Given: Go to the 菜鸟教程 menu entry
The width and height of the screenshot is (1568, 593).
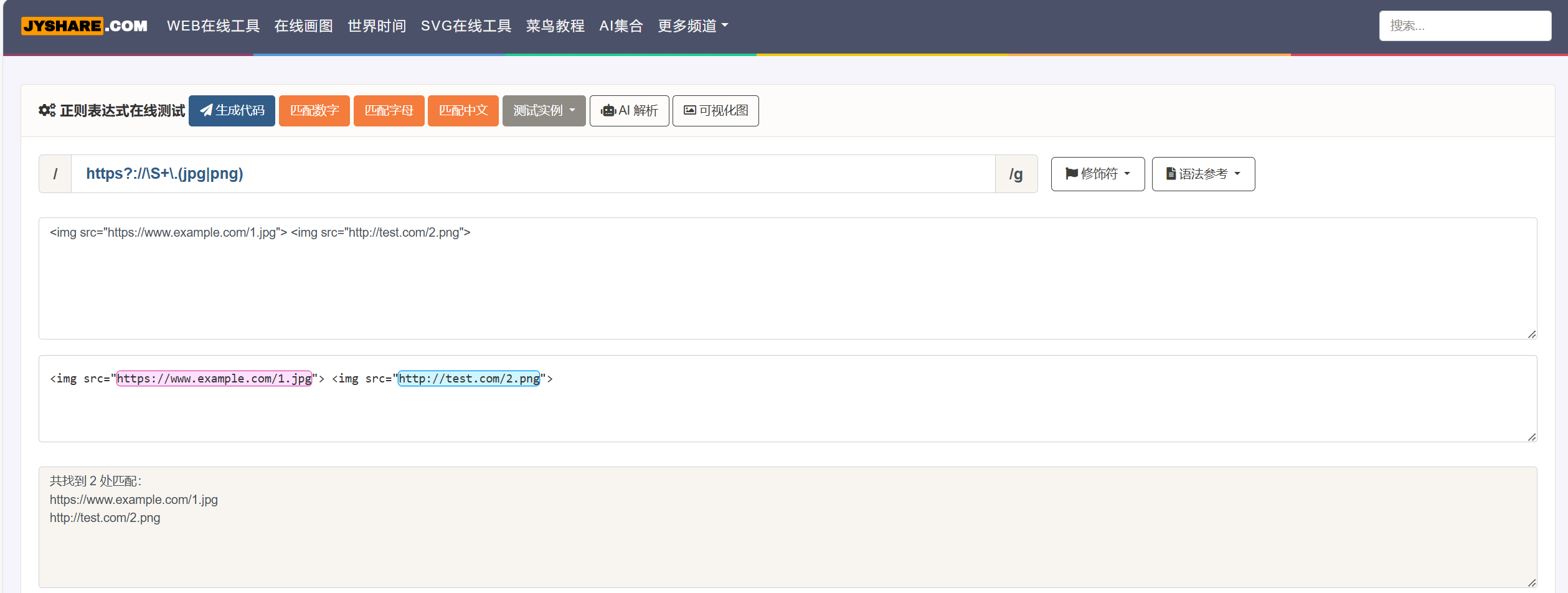Looking at the screenshot, I should click(555, 26).
